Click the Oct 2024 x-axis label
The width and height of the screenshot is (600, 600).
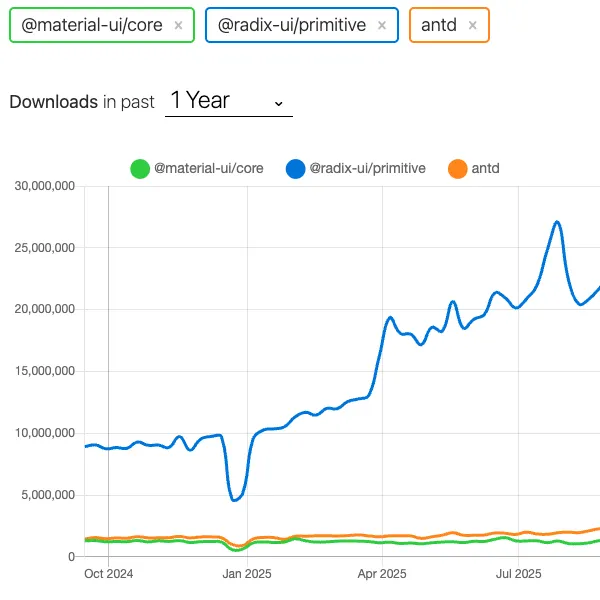coord(108,574)
